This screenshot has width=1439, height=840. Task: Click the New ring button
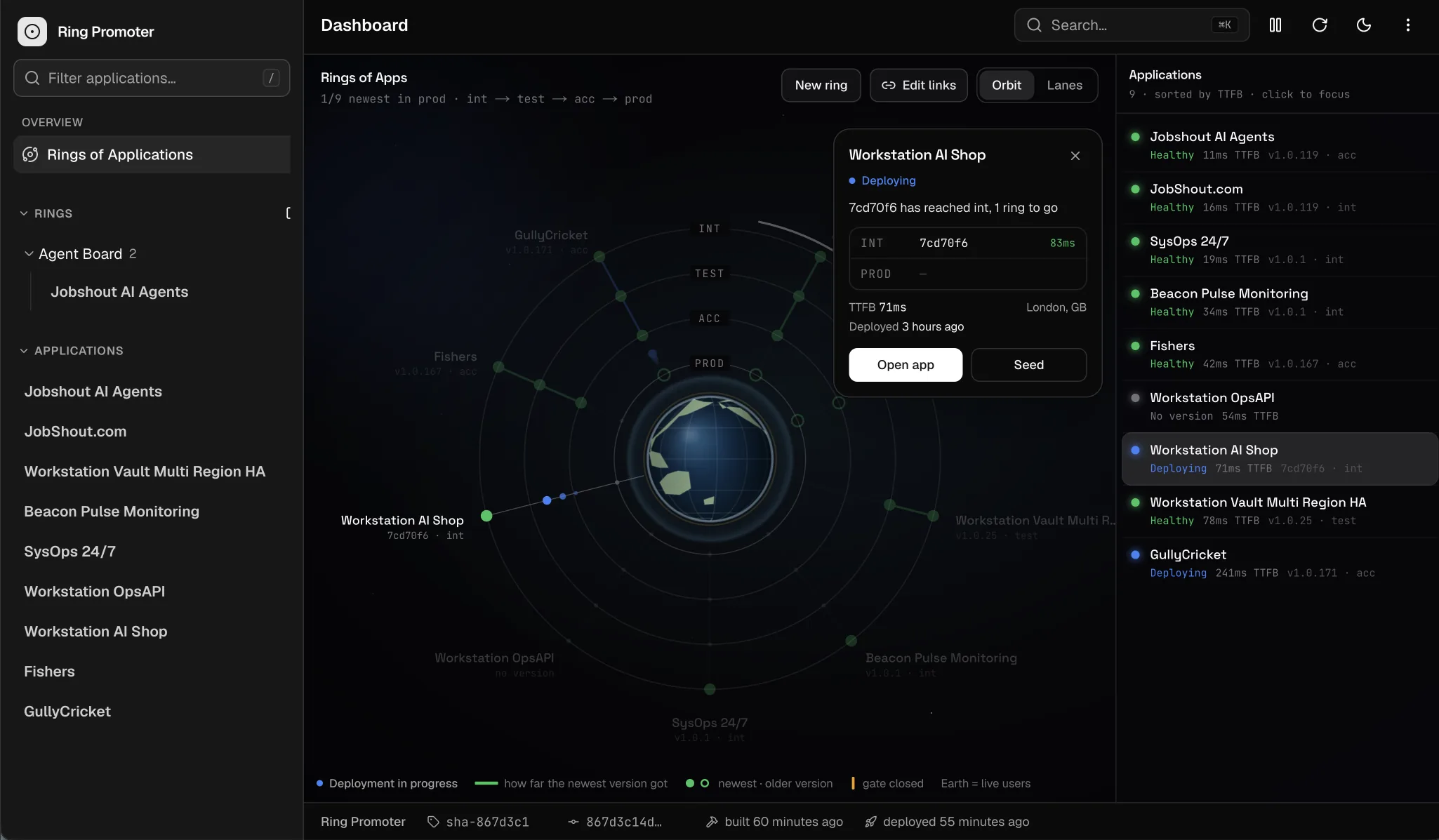[x=821, y=85]
